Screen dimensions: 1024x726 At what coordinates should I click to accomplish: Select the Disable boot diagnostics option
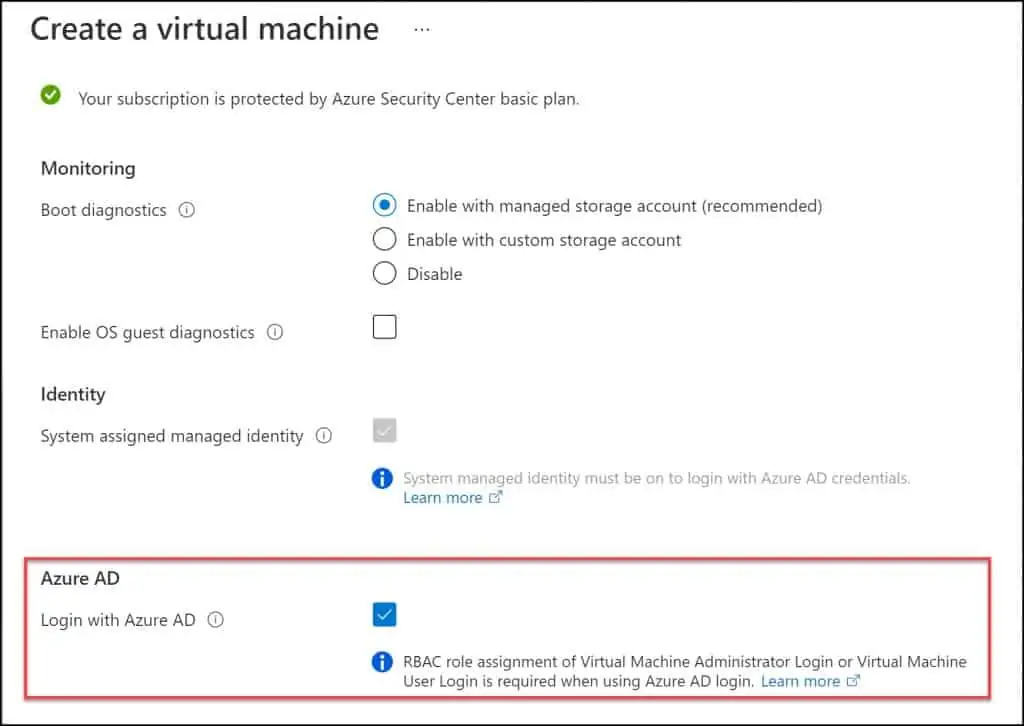coord(385,273)
